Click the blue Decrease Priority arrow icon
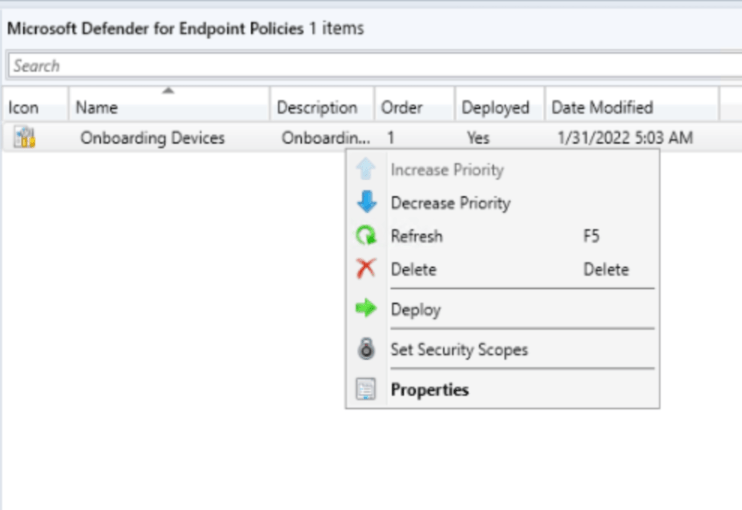 click(x=367, y=203)
